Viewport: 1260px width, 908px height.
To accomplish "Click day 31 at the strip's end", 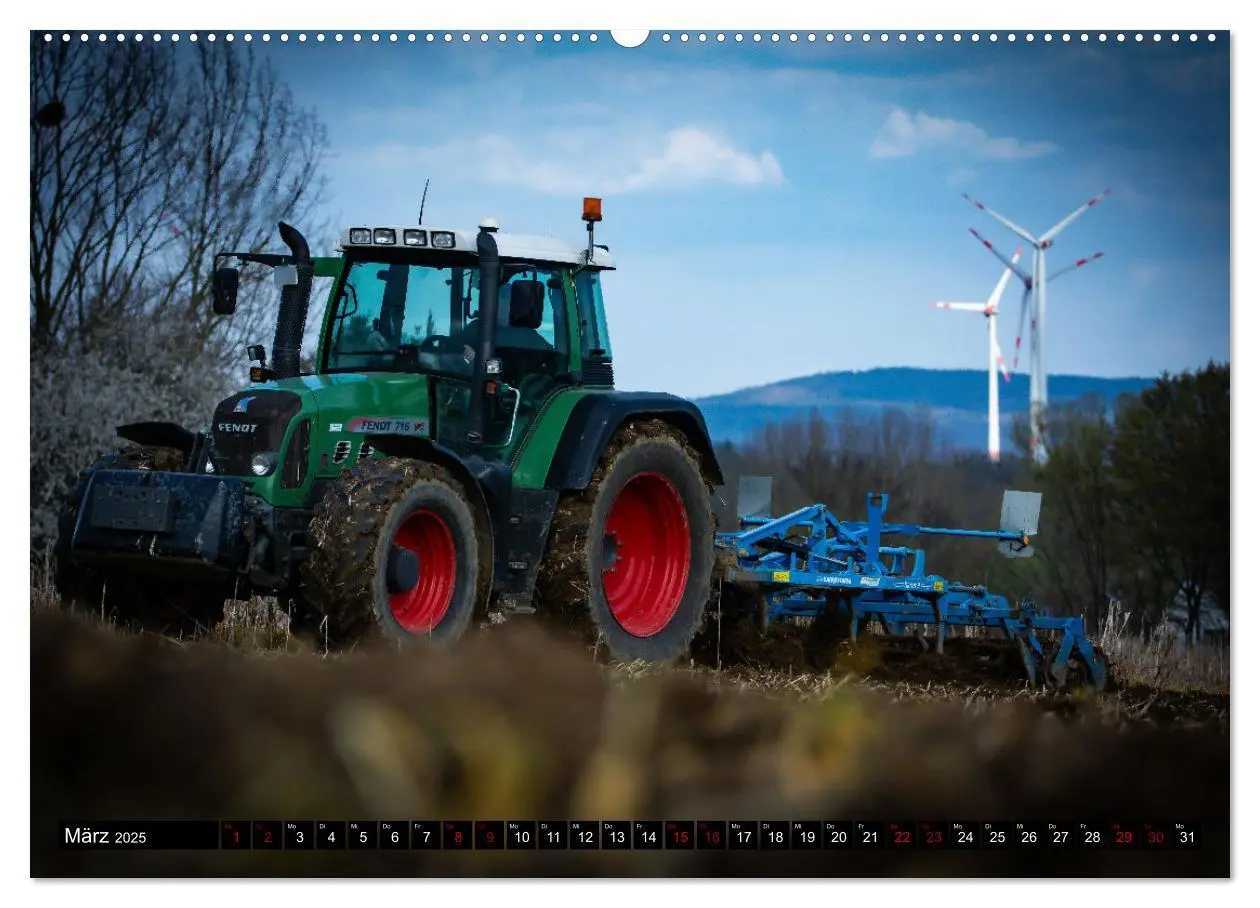I will pos(1185,836).
